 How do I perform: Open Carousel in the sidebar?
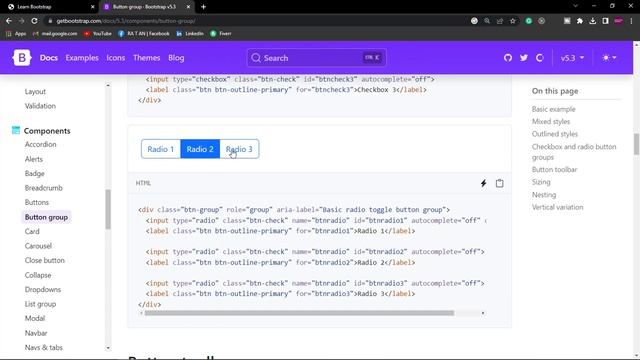[x=38, y=246]
